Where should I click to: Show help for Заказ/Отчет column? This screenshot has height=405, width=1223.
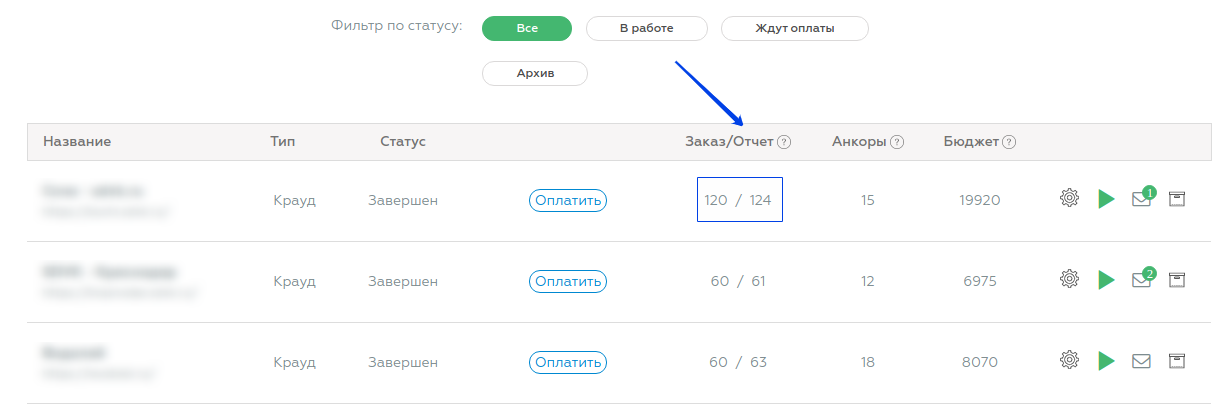784,142
